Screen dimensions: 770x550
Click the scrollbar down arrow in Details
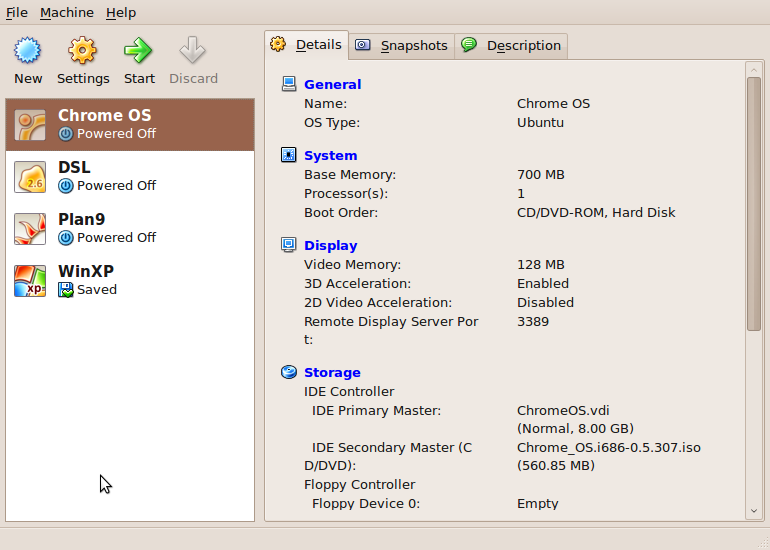(753, 511)
